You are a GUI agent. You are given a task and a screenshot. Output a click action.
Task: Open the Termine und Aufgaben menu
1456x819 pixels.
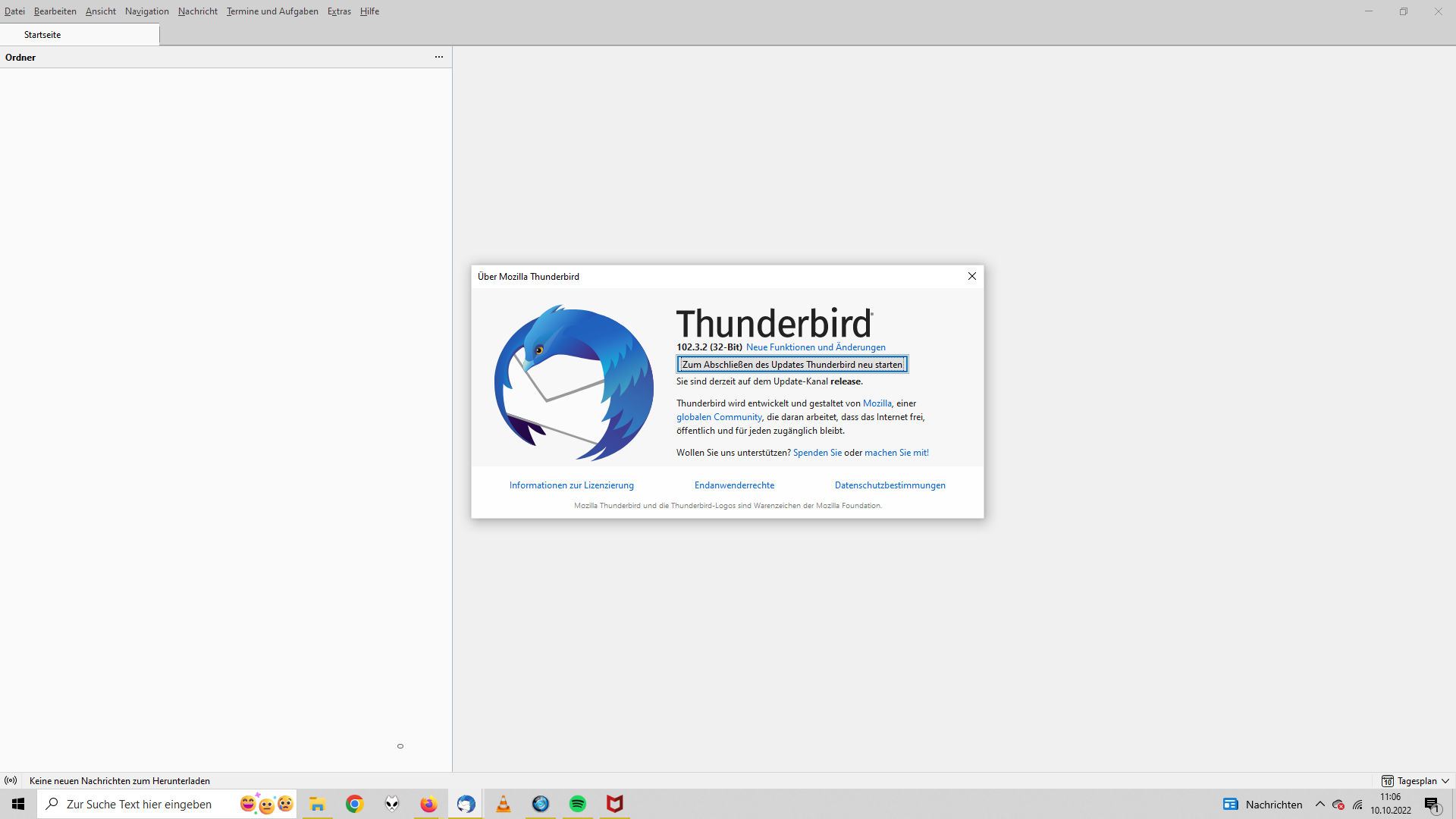(x=272, y=11)
